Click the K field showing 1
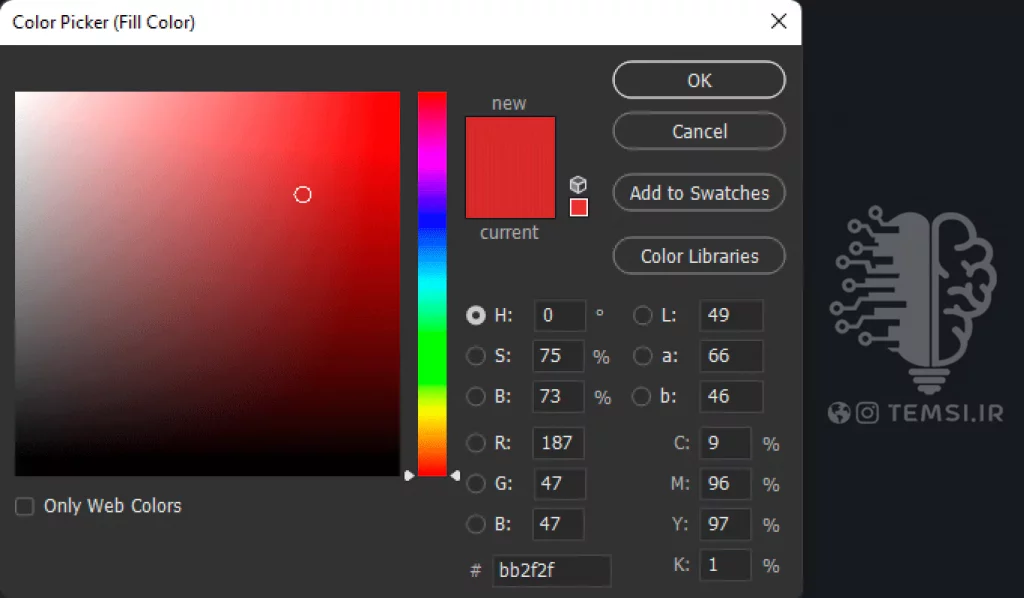The image size is (1024, 598). click(725, 565)
